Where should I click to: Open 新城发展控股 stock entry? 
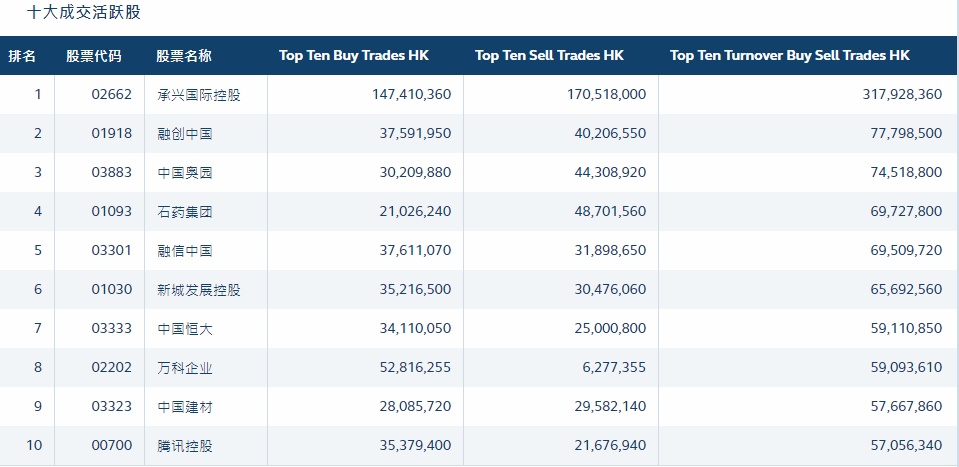pos(199,290)
